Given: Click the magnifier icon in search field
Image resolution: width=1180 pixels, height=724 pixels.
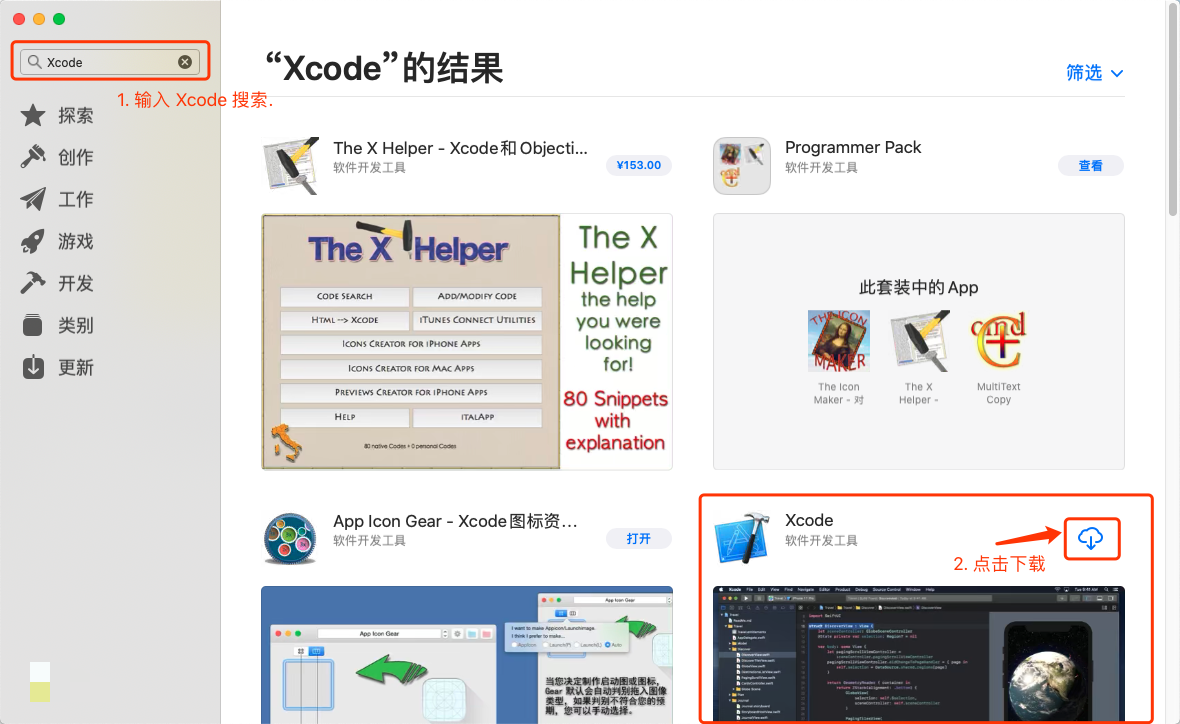Looking at the screenshot, I should point(35,62).
